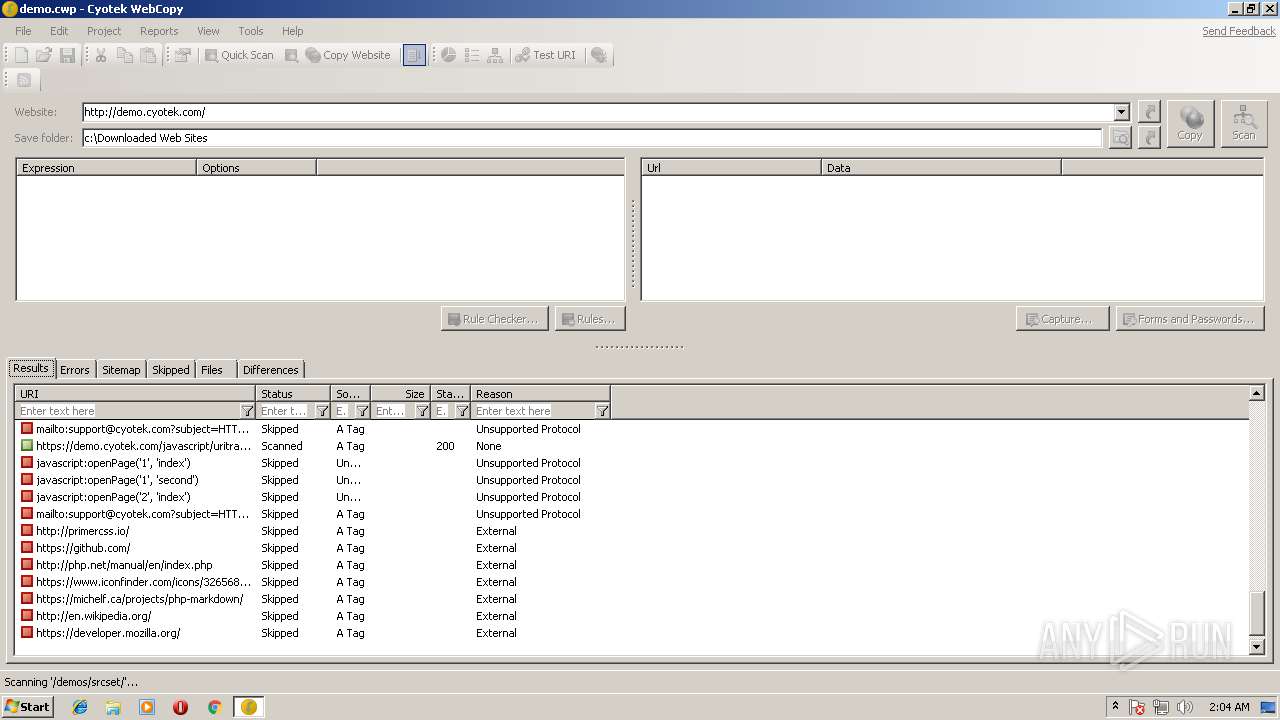Open the Status code column filter dropdown
Image resolution: width=1280 pixels, height=720 pixels.
(462, 411)
